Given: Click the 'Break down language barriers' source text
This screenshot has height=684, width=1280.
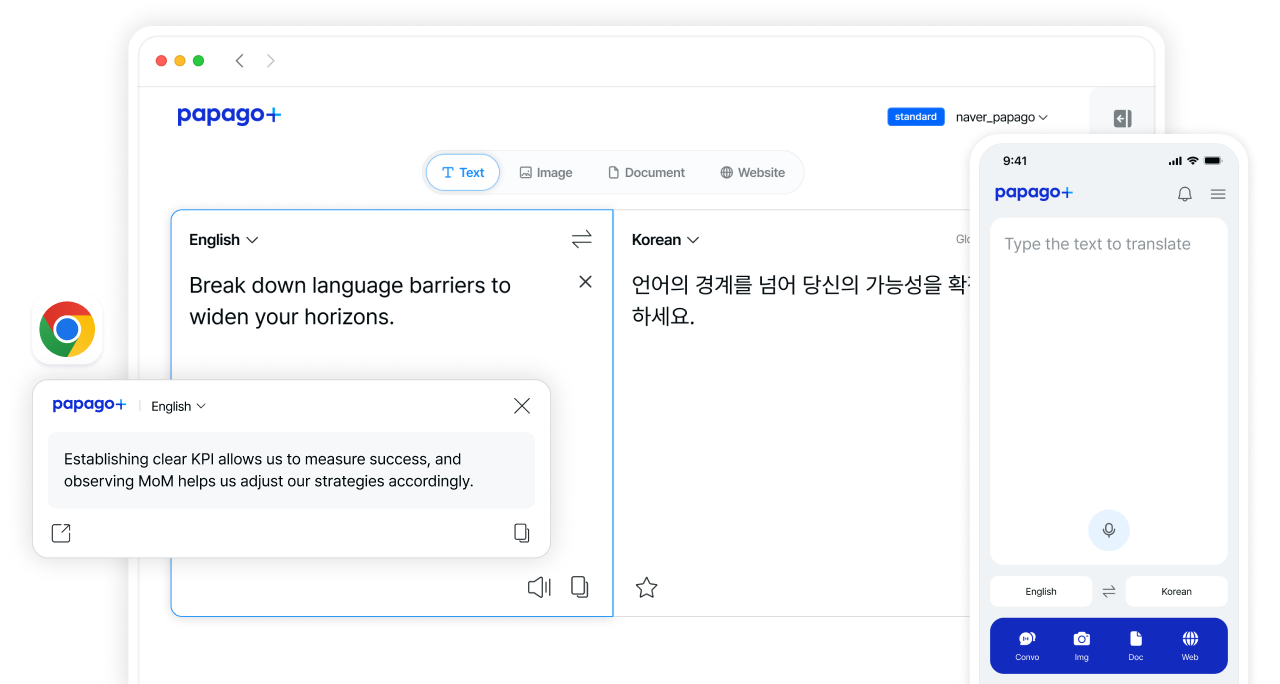Looking at the screenshot, I should [350, 301].
